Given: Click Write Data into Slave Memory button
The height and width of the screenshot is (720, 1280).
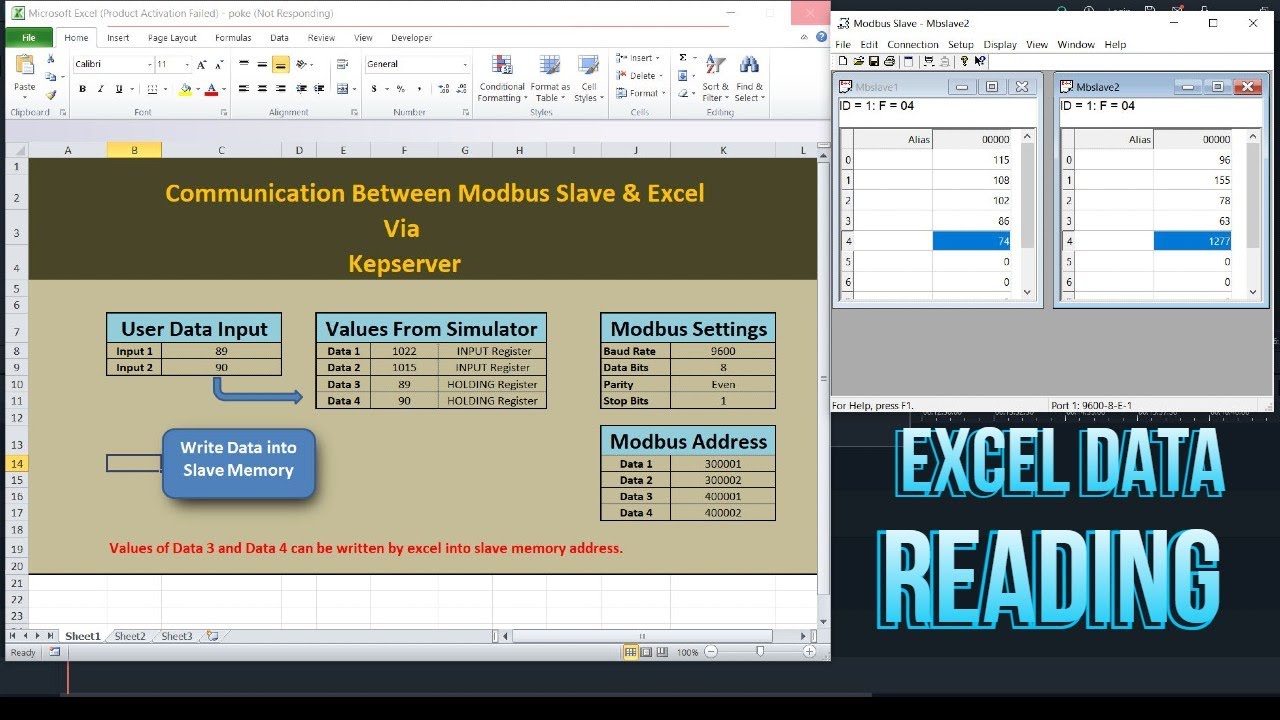Looking at the screenshot, I should click(238, 463).
